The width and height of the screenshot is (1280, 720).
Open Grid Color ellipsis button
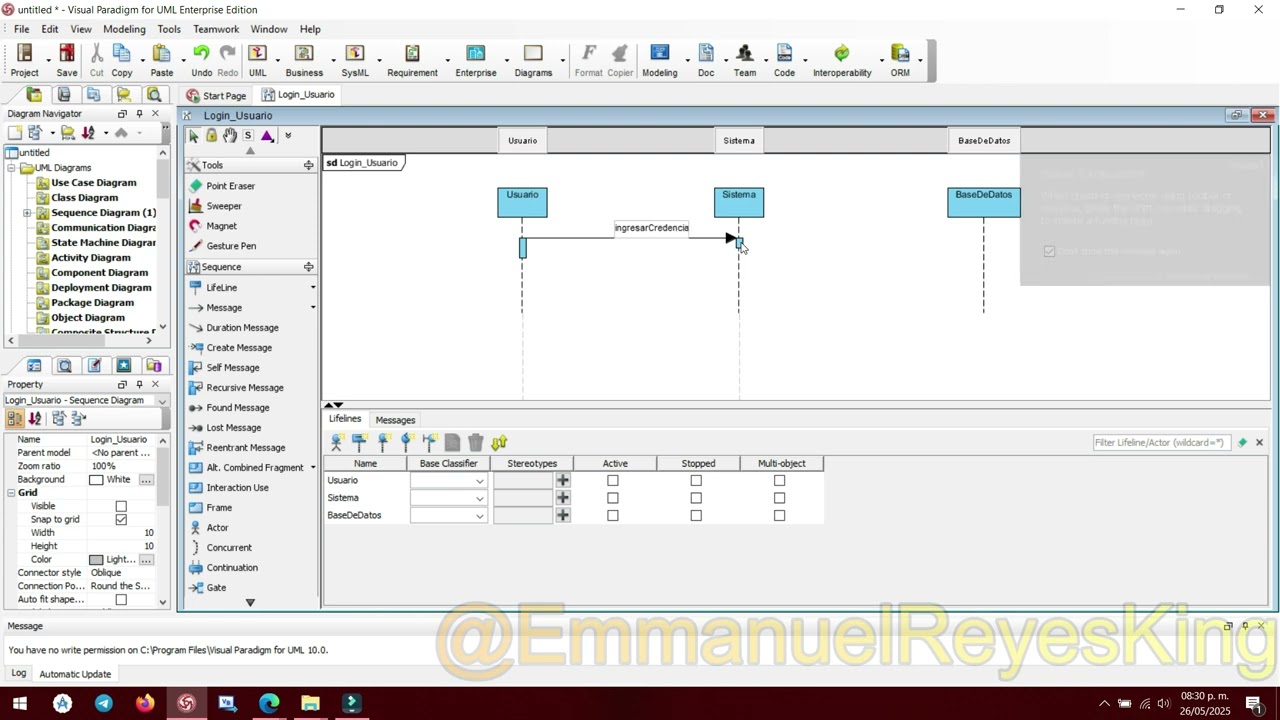146,560
